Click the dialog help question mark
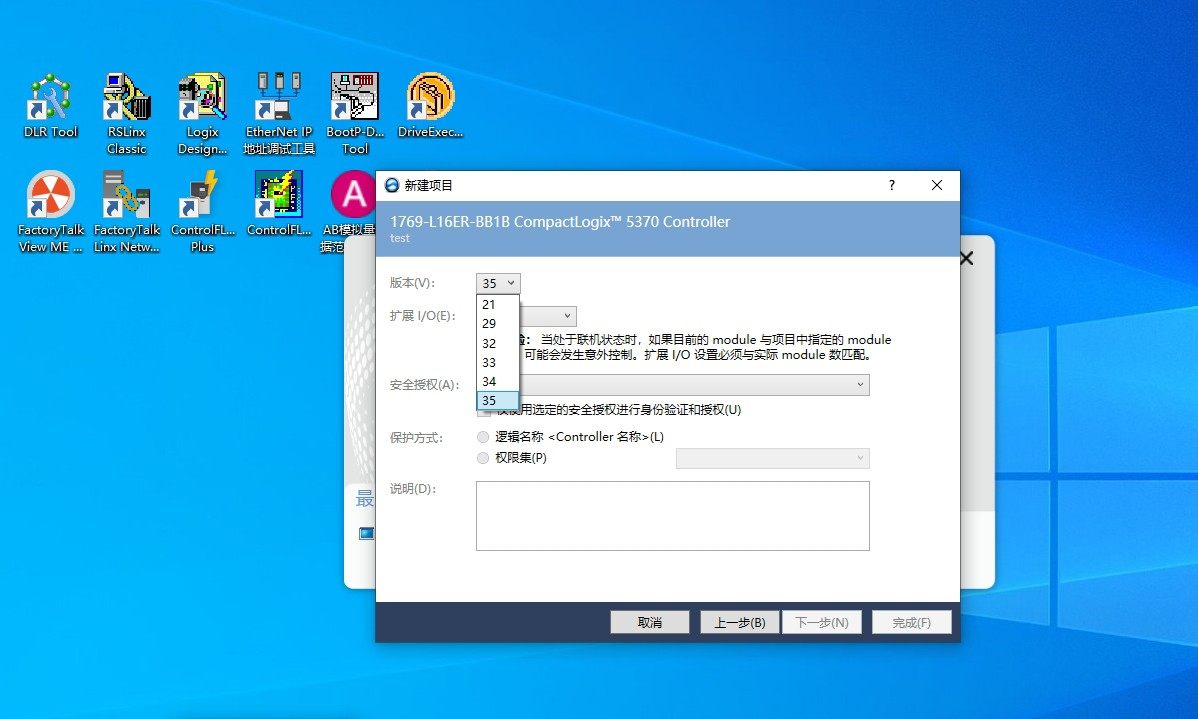This screenshot has height=719, width=1198. 892,185
